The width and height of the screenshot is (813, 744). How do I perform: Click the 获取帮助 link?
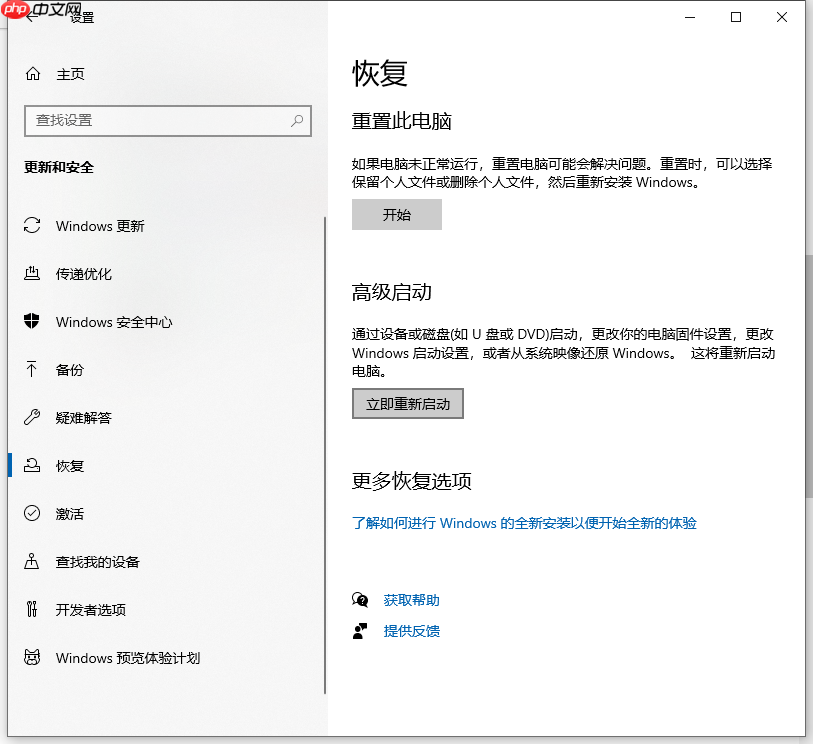pos(412,600)
